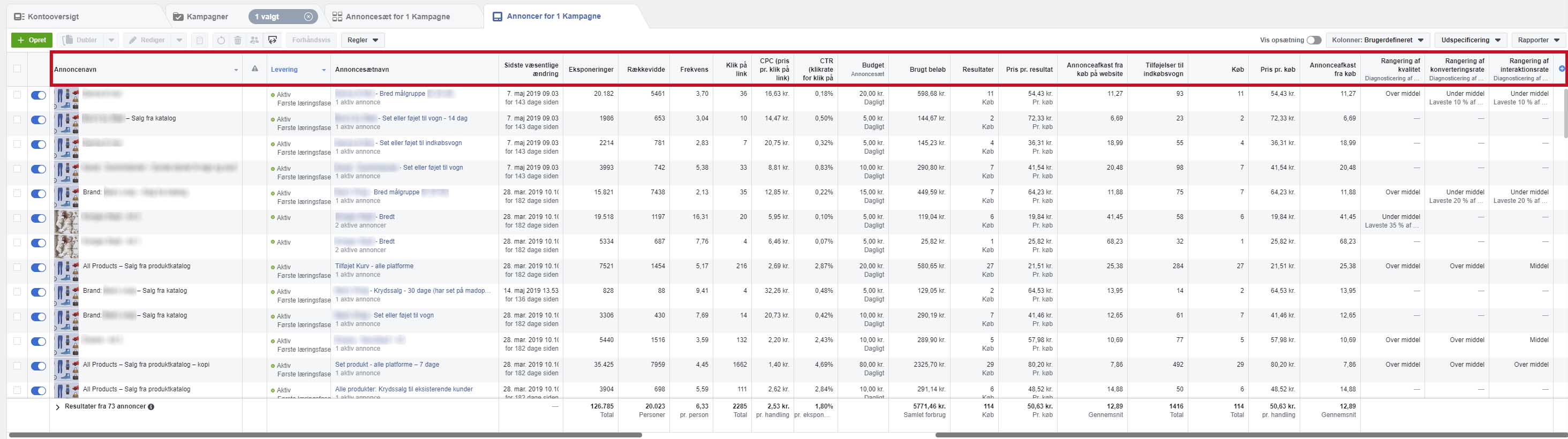Click the people/audience icon in toolbar
This screenshot has height=439, width=1568.
click(x=254, y=40)
